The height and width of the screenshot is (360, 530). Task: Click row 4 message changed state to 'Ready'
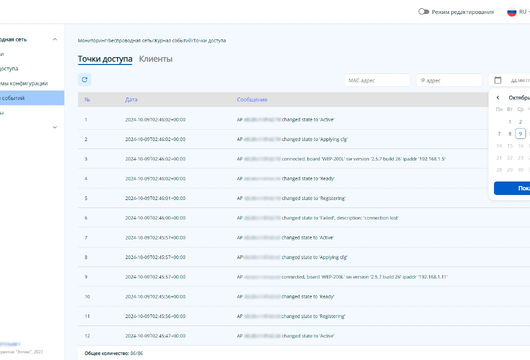click(285, 178)
